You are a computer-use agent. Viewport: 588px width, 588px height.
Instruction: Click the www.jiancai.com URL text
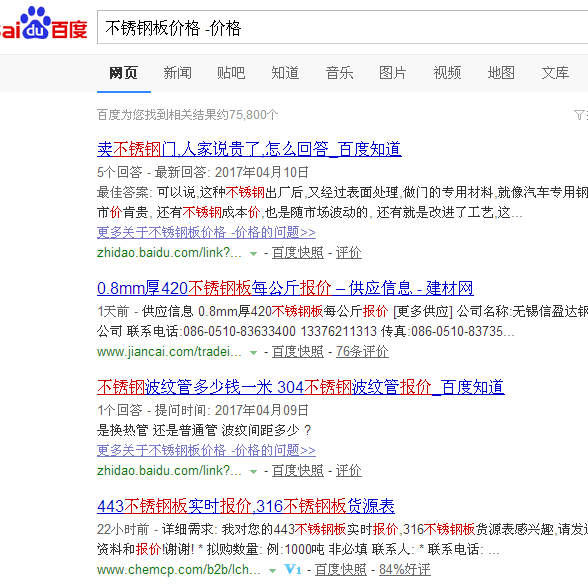[x=169, y=352]
